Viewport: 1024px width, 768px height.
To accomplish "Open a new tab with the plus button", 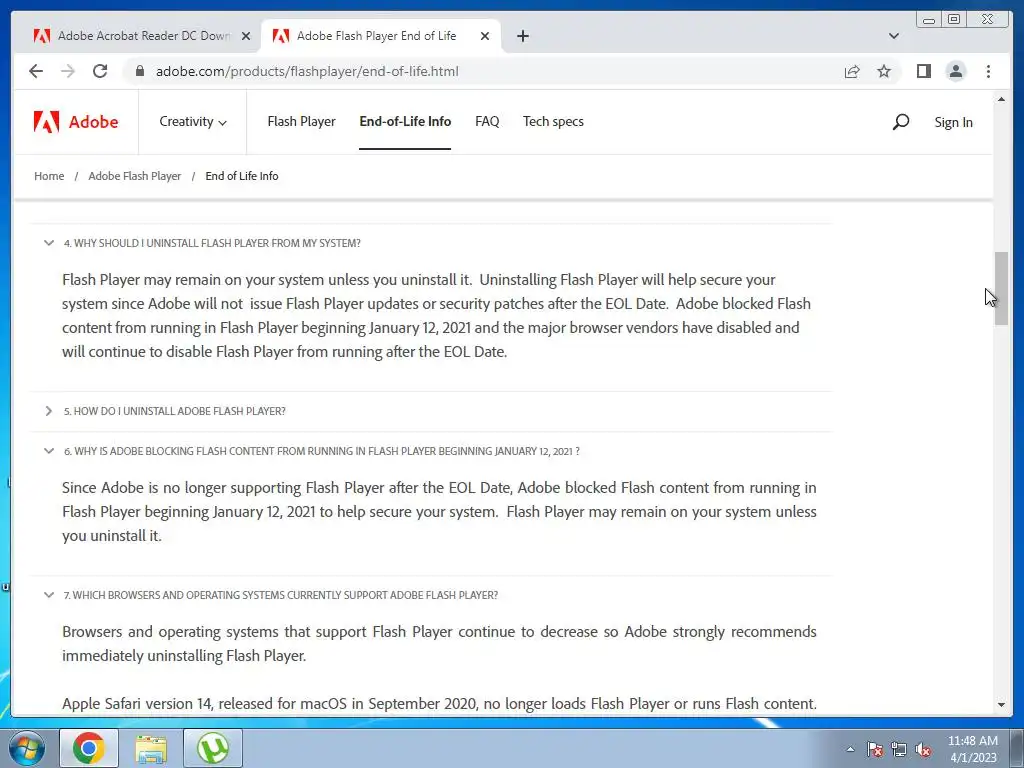I will point(522,36).
